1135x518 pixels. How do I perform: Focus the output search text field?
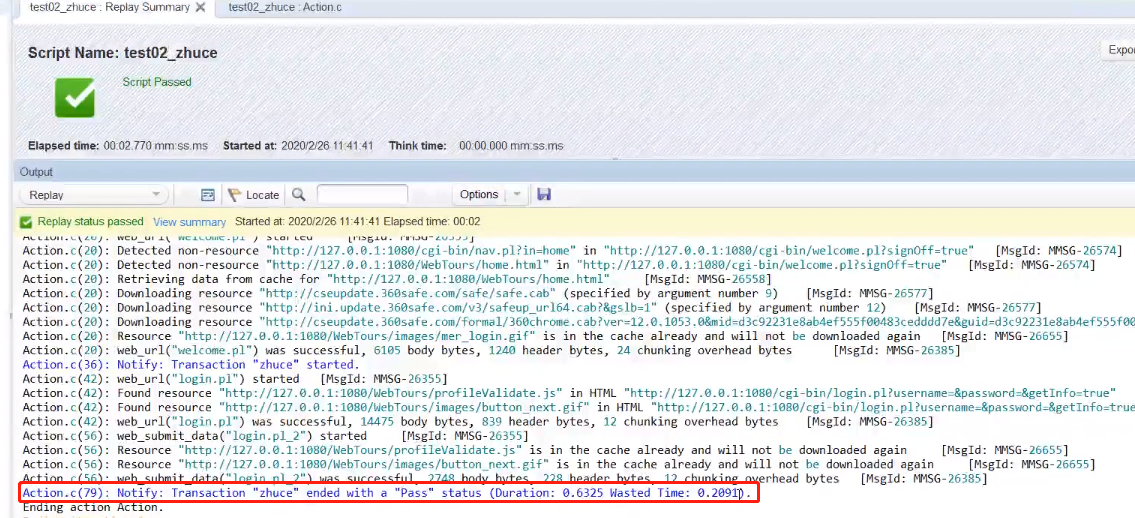362,195
